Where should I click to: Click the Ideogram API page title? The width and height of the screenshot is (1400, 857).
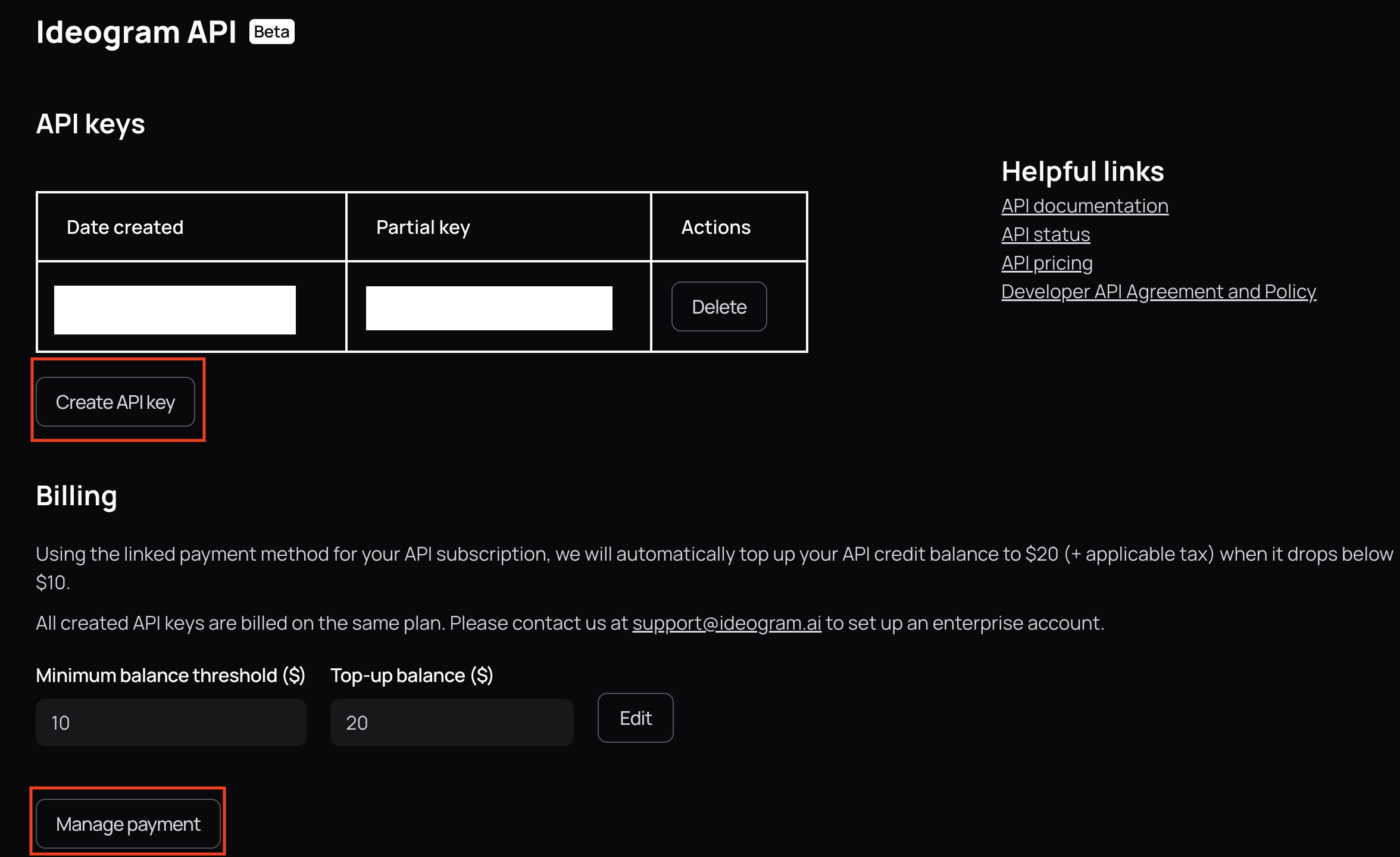click(x=136, y=32)
